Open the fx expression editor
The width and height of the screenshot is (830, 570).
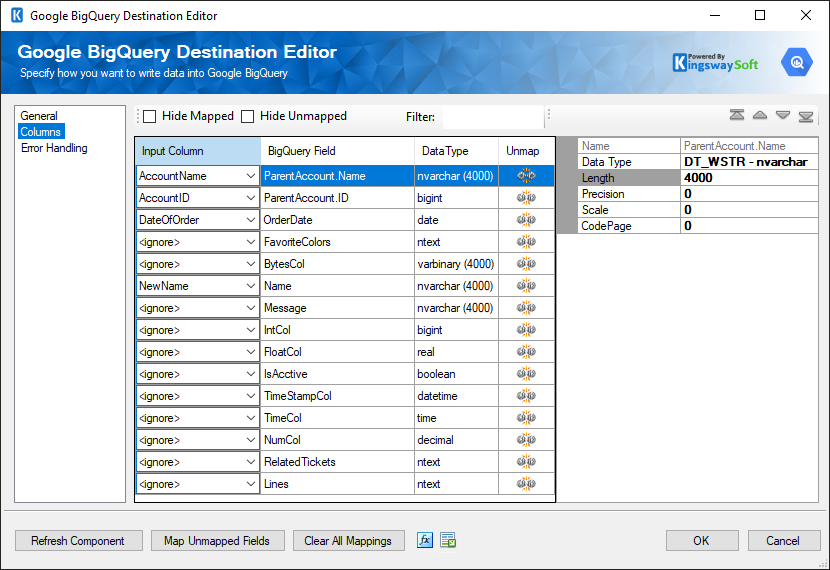click(425, 540)
